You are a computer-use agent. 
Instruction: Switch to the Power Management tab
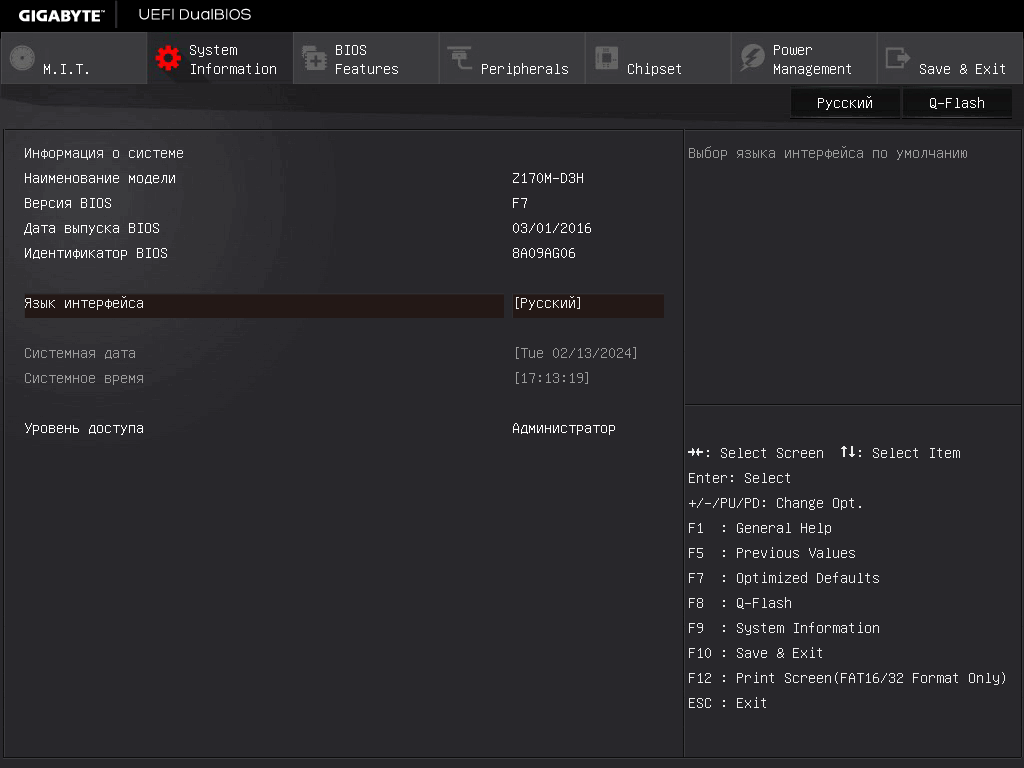(804, 59)
